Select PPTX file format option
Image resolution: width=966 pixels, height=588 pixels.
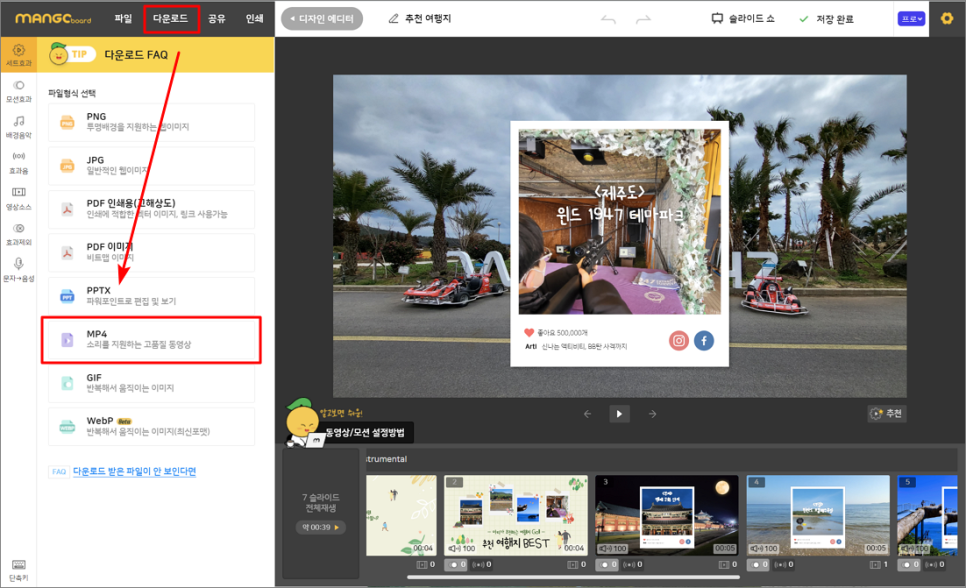pos(152,296)
